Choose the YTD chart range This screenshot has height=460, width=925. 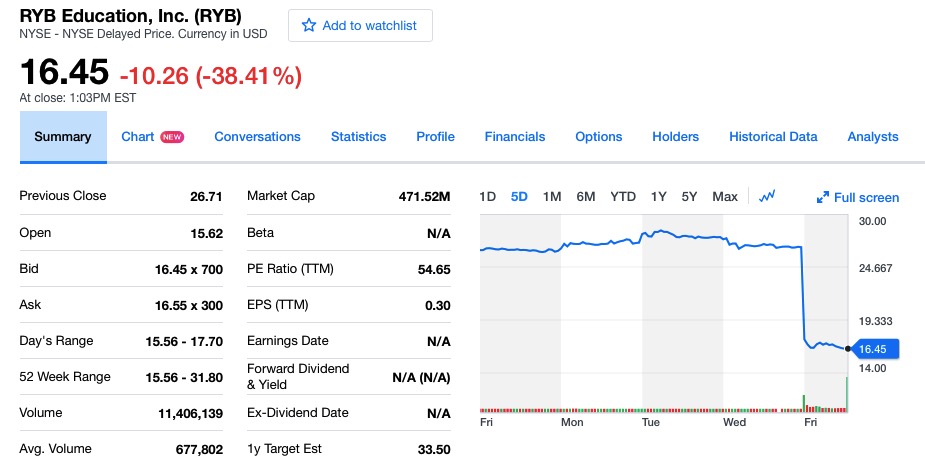point(623,196)
